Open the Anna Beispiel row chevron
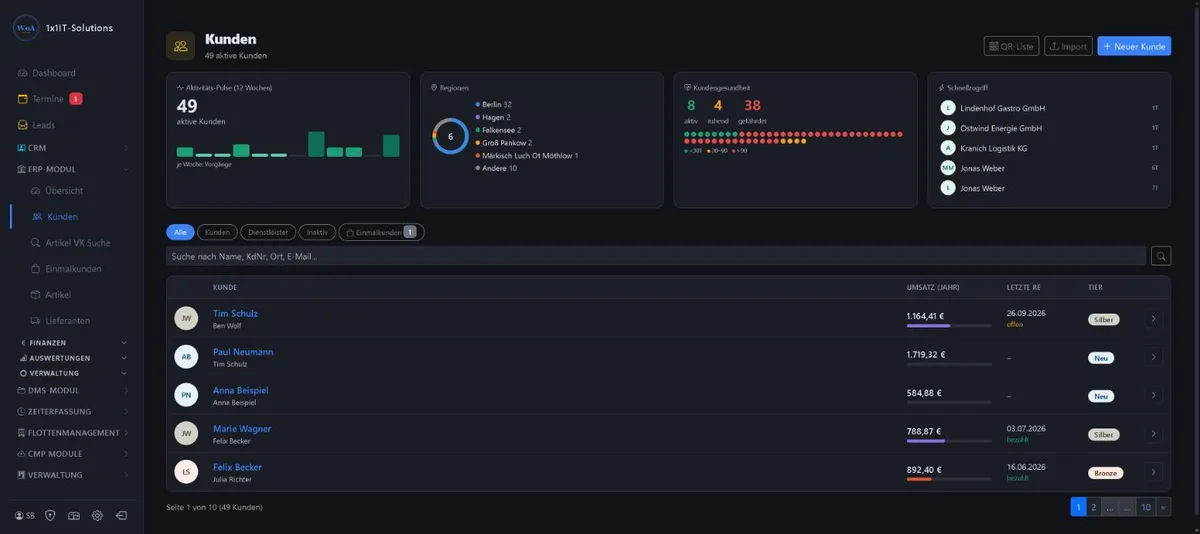Image resolution: width=1200 pixels, height=534 pixels. (x=1153, y=396)
